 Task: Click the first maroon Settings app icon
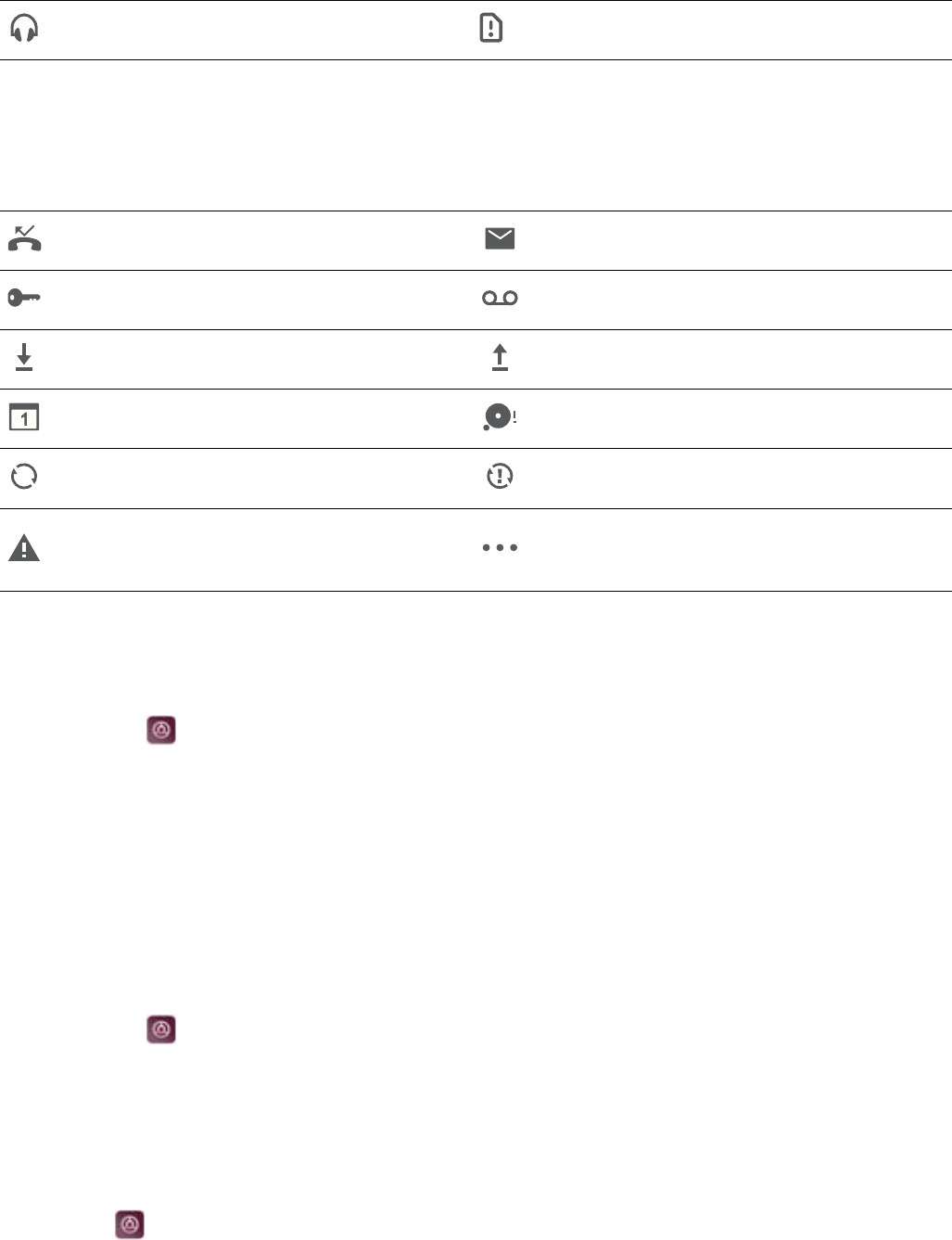tap(161, 730)
